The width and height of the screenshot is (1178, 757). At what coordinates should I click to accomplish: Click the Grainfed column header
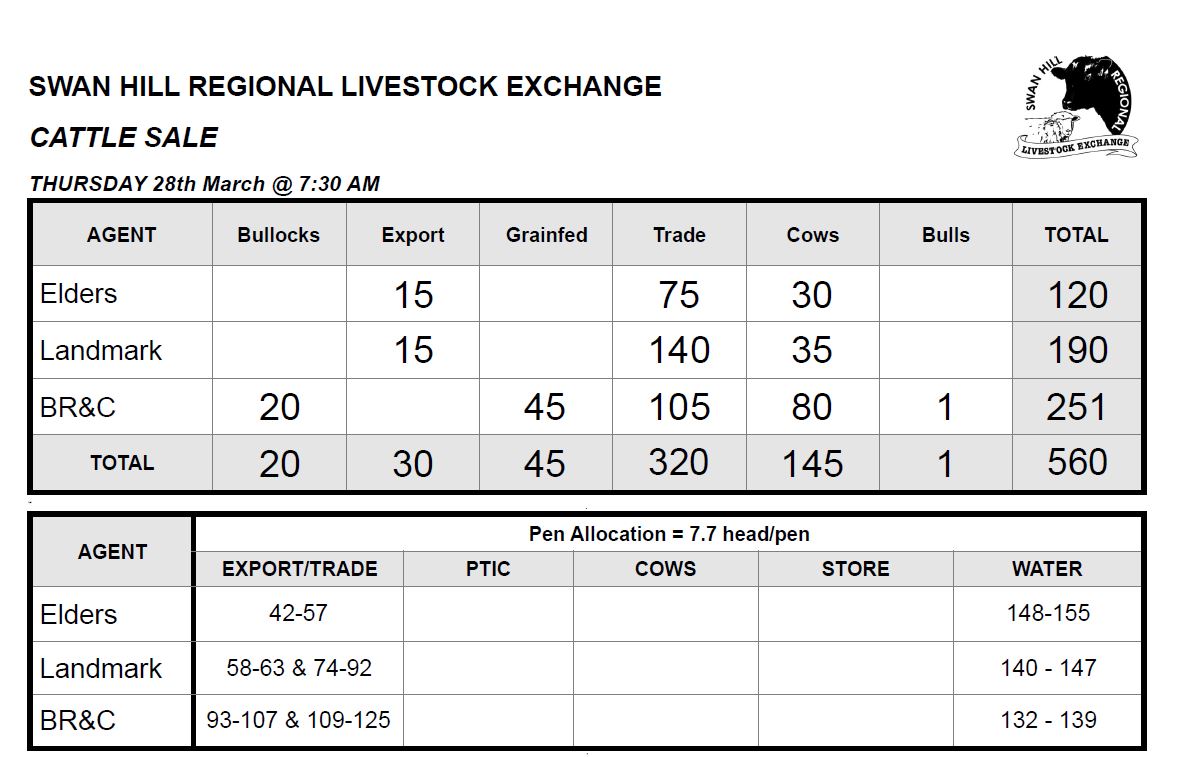[546, 235]
